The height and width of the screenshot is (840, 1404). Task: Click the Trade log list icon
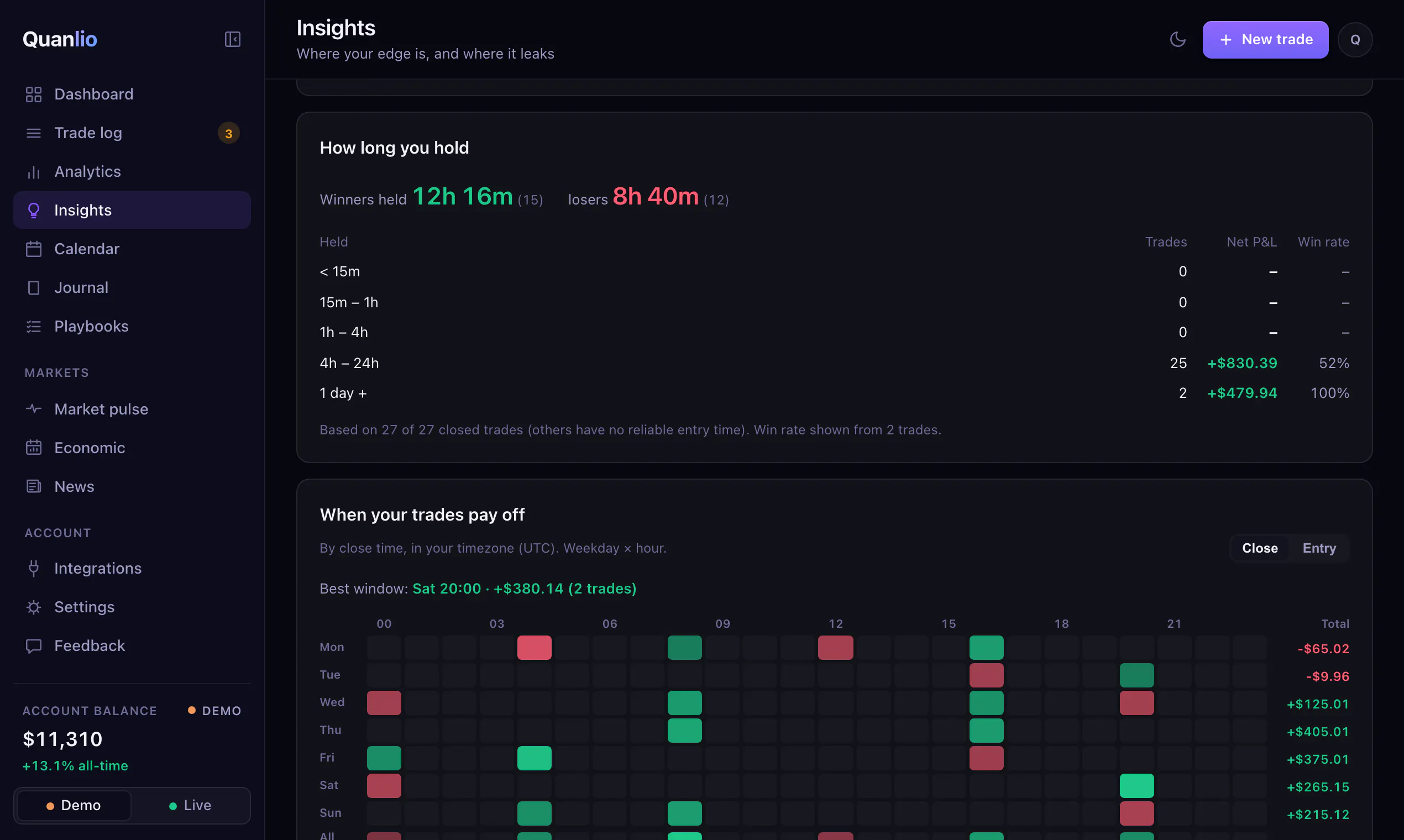[x=33, y=133]
